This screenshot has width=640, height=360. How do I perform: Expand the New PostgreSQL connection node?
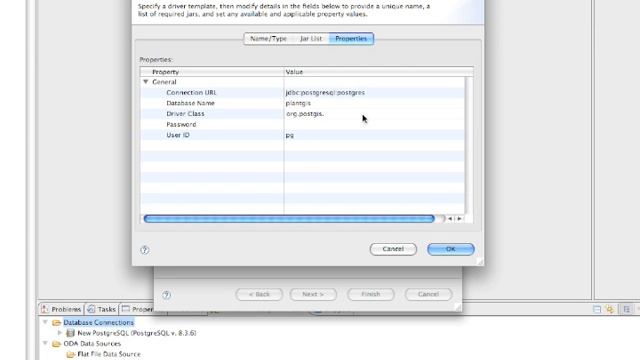click(60, 333)
